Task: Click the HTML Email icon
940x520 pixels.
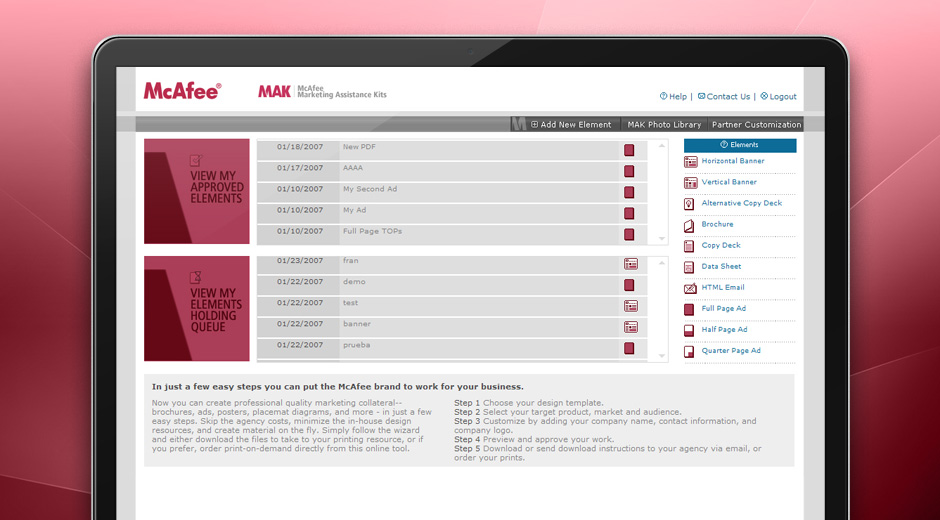Action: point(691,288)
